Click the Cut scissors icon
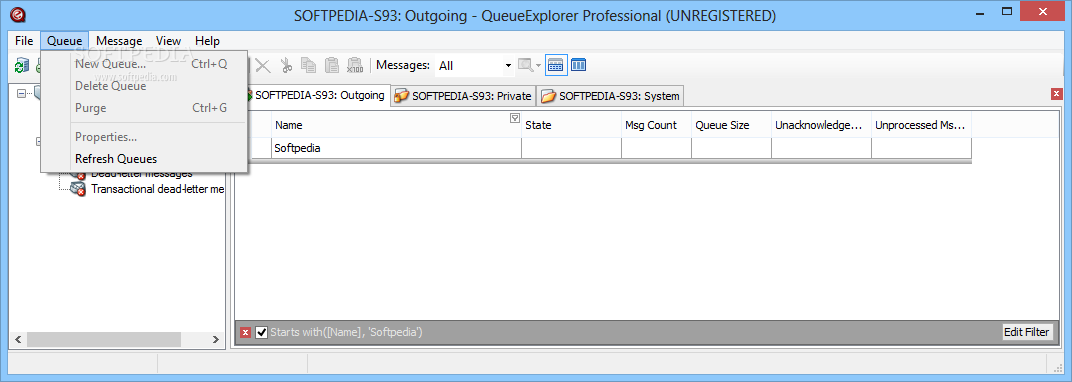This screenshot has height=382, width=1072. click(286, 66)
